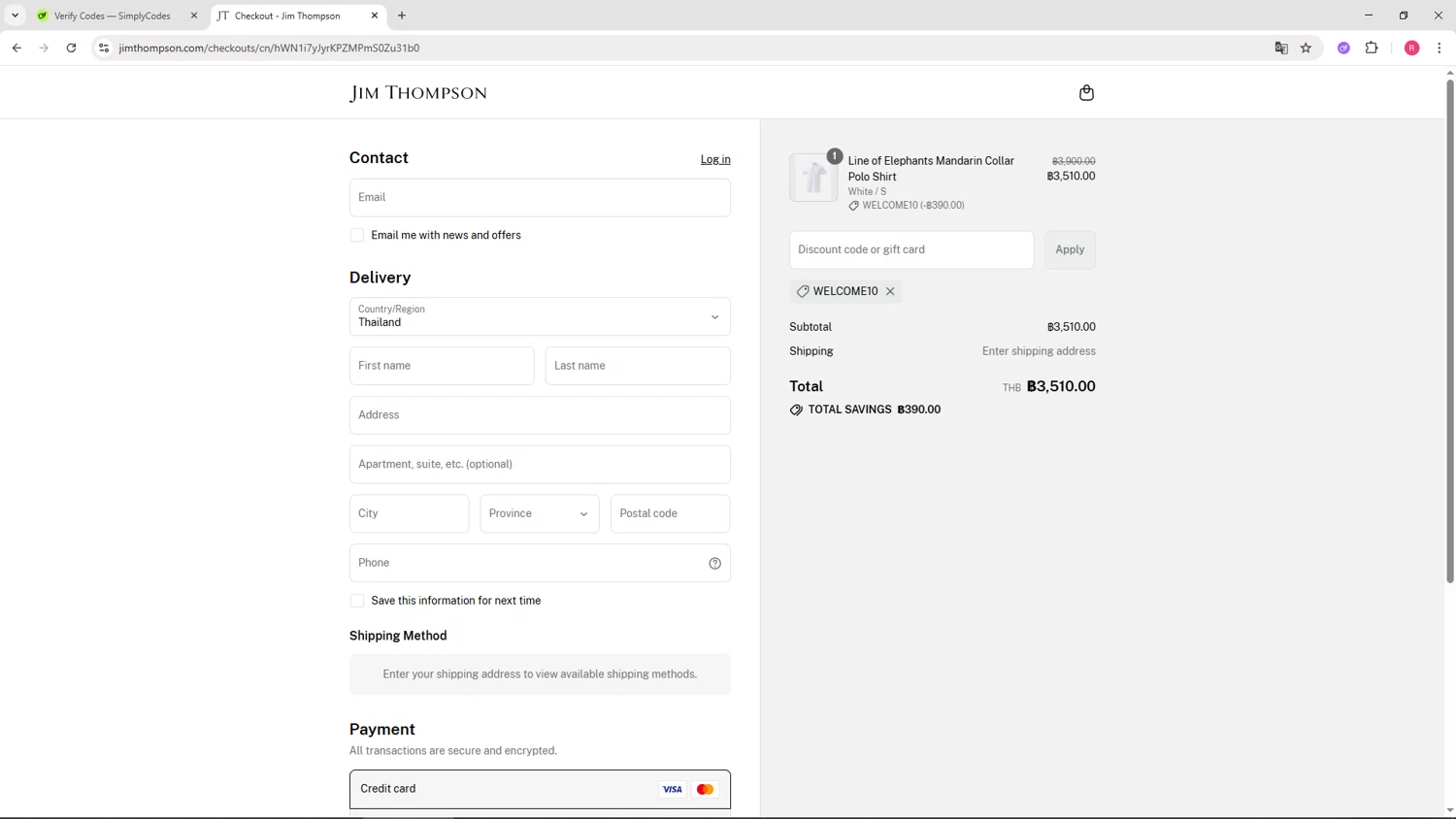The image size is (1456, 819).
Task: Click the translate page icon
Action: click(1281, 48)
